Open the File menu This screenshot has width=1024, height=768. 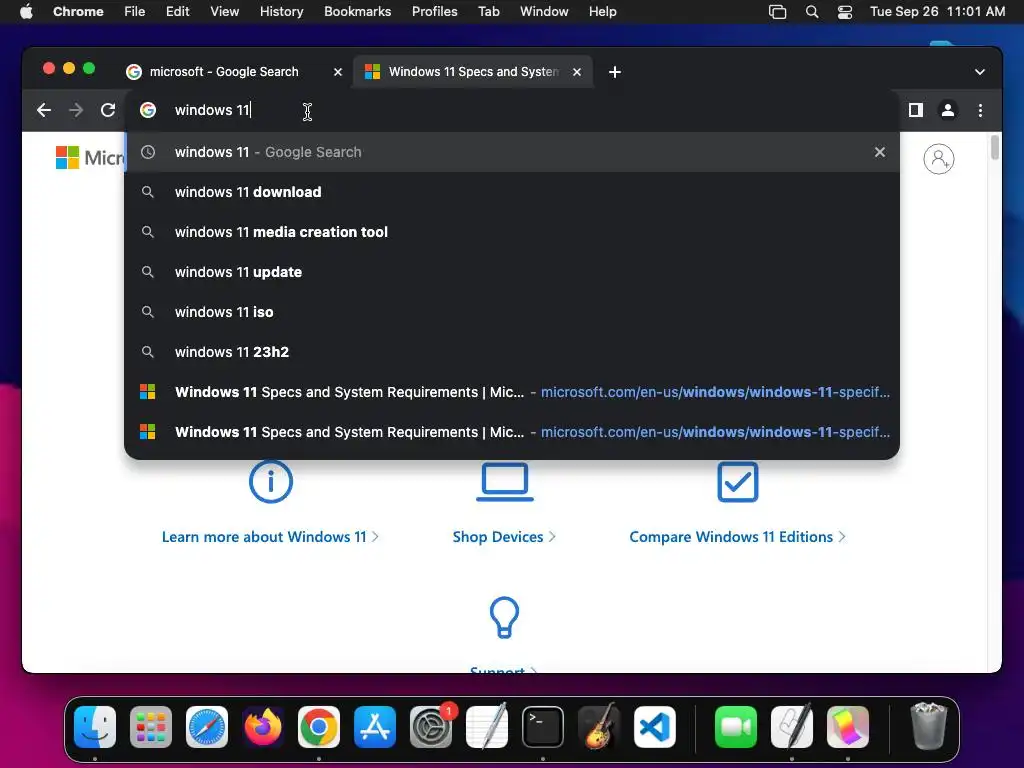135,12
